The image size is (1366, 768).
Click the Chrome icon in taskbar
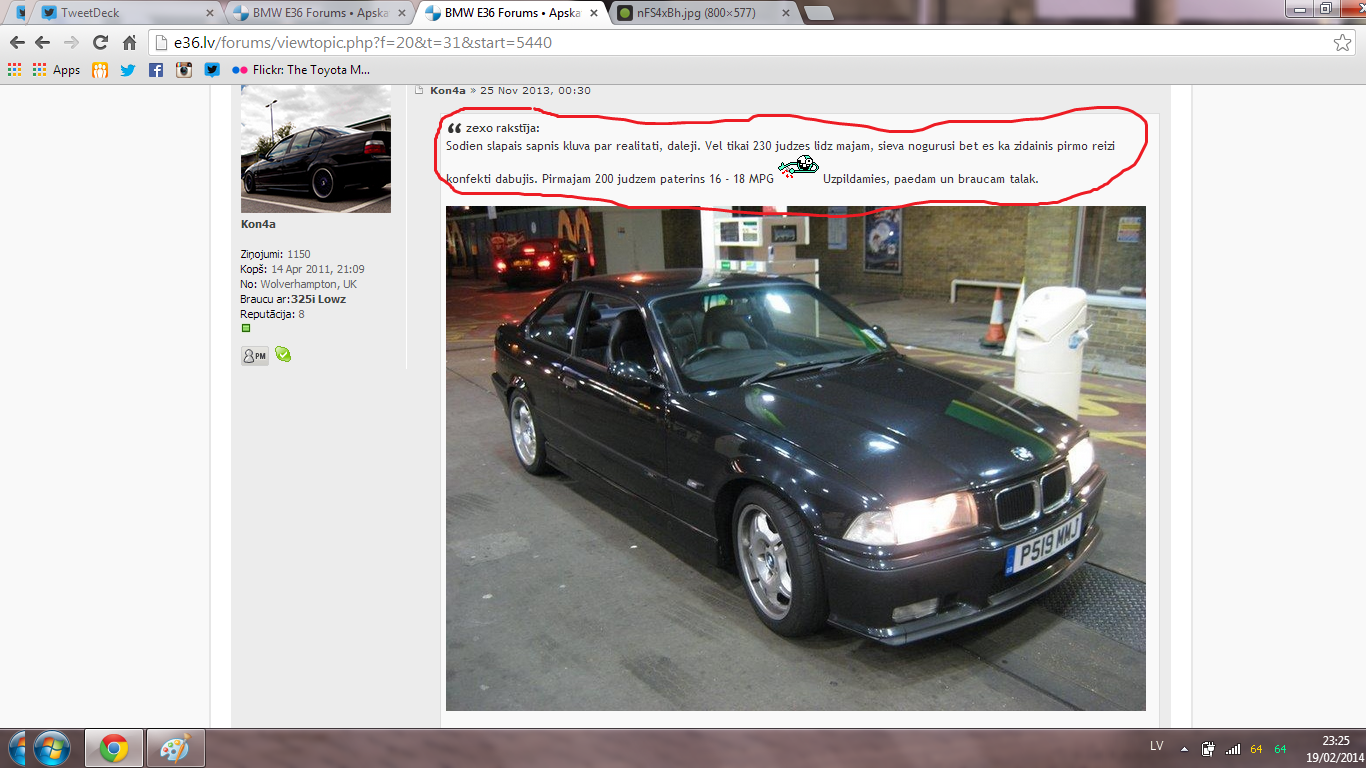pos(113,748)
